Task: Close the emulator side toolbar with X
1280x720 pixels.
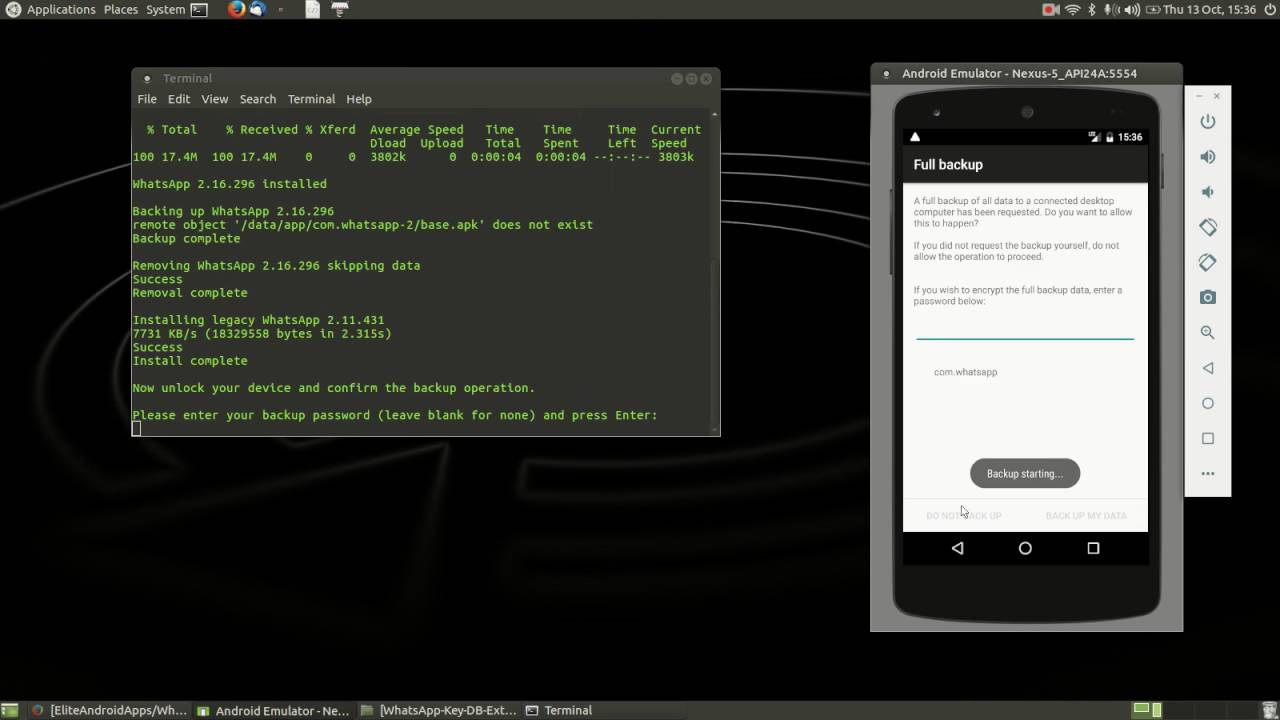Action: (1217, 96)
